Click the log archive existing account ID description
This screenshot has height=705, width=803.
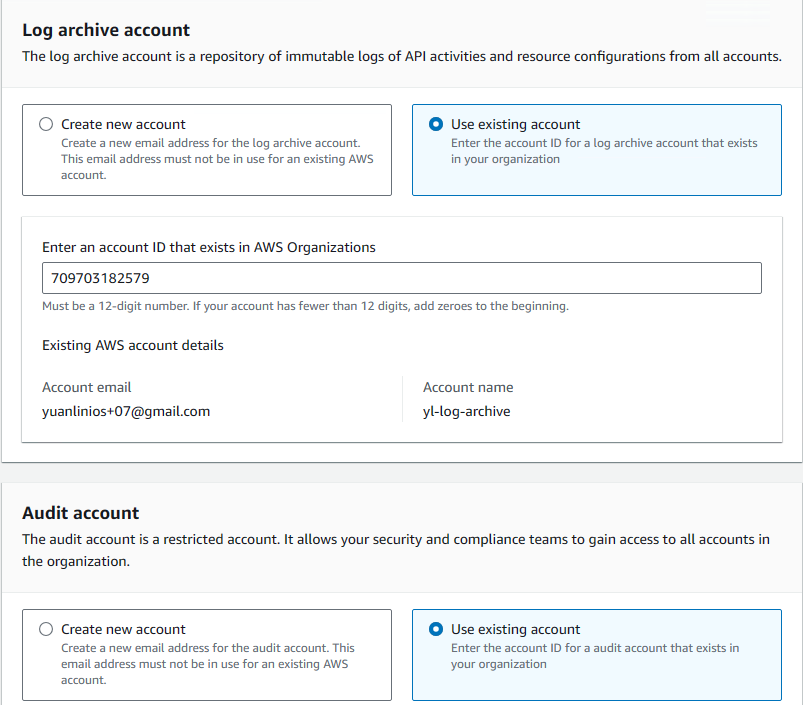click(604, 151)
